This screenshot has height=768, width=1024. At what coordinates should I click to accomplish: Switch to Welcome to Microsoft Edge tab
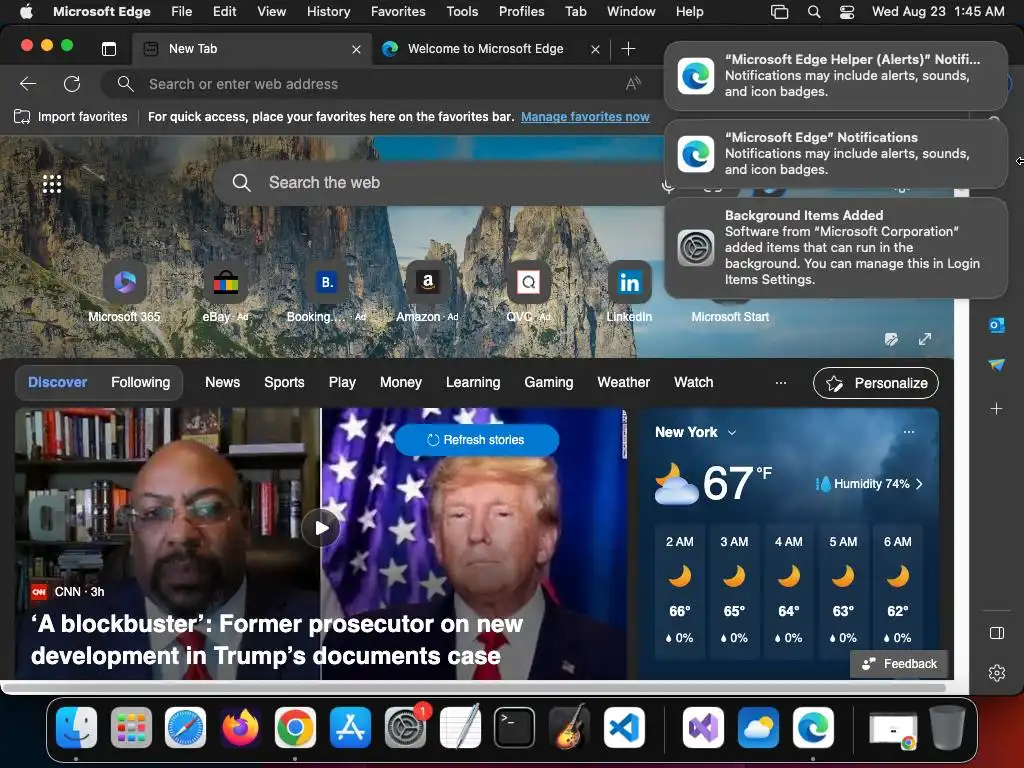click(x=491, y=49)
